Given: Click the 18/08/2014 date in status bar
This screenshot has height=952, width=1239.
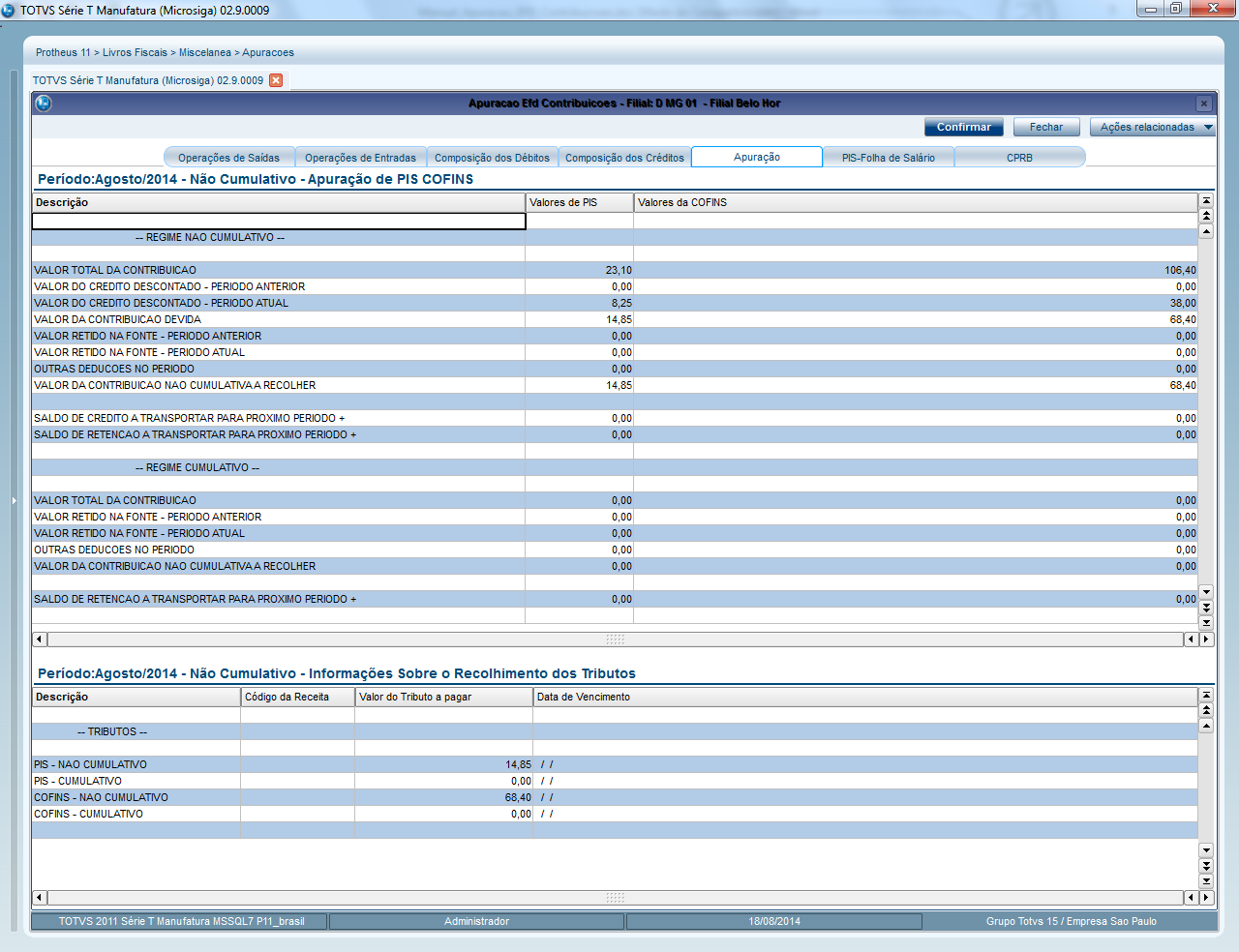Looking at the screenshot, I should coord(774,921).
